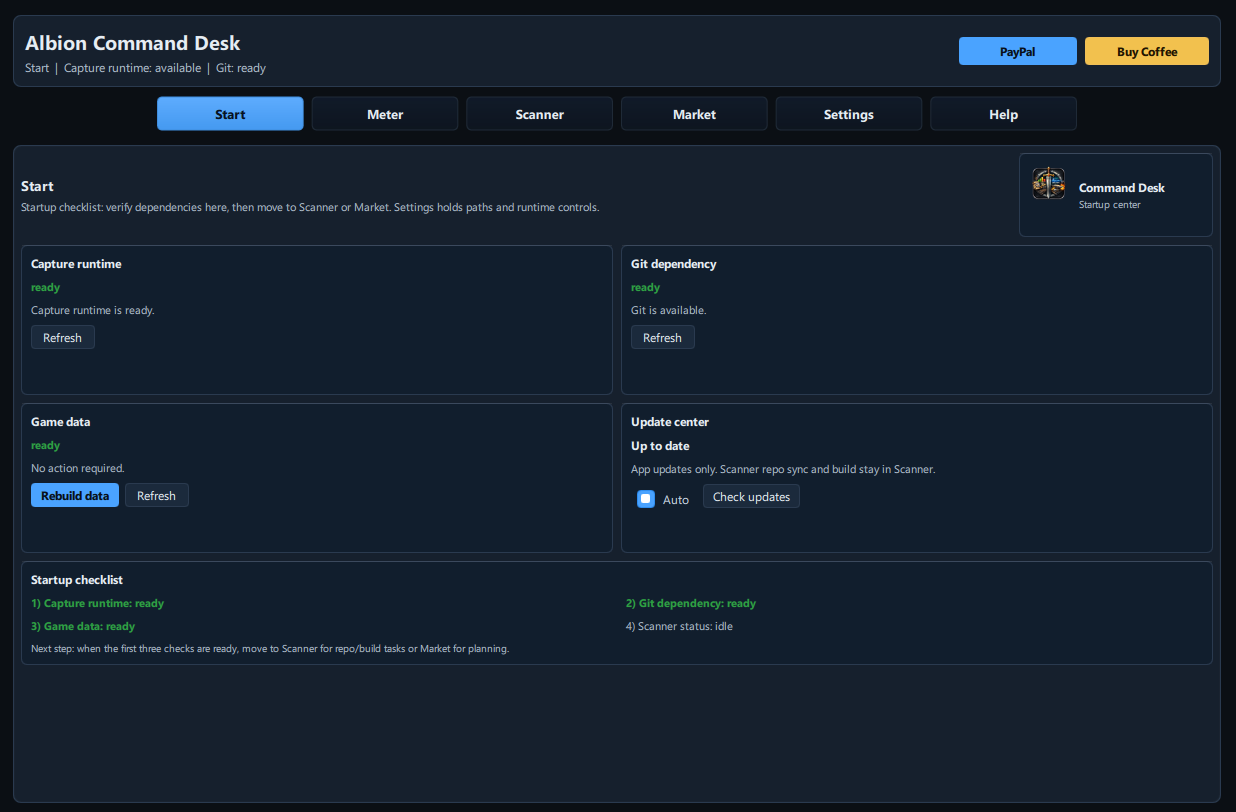Disable the Auto update checkbox
1236x812 pixels.
[x=645, y=498]
